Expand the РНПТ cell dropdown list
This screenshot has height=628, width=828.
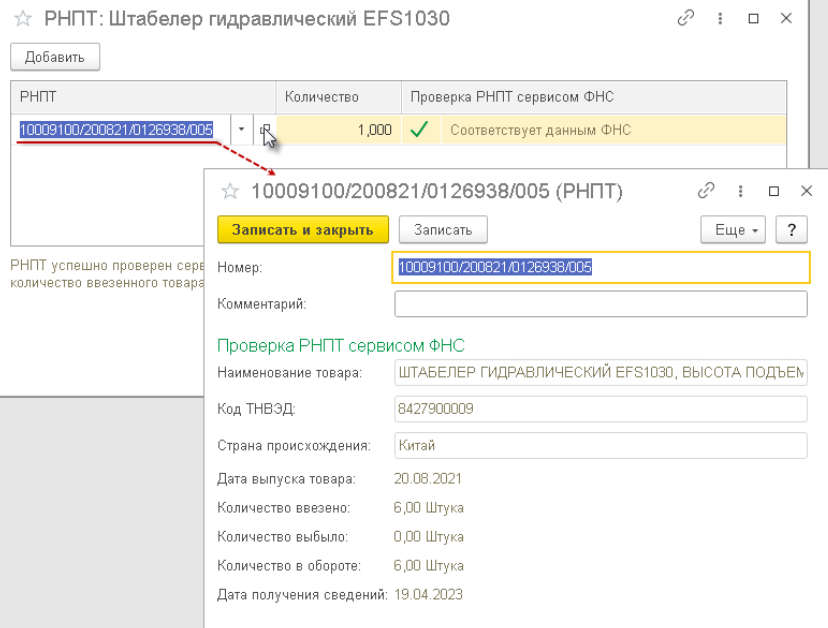click(241, 129)
